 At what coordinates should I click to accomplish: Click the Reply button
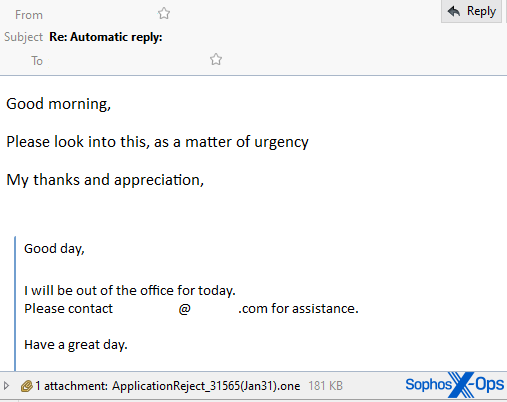click(471, 11)
